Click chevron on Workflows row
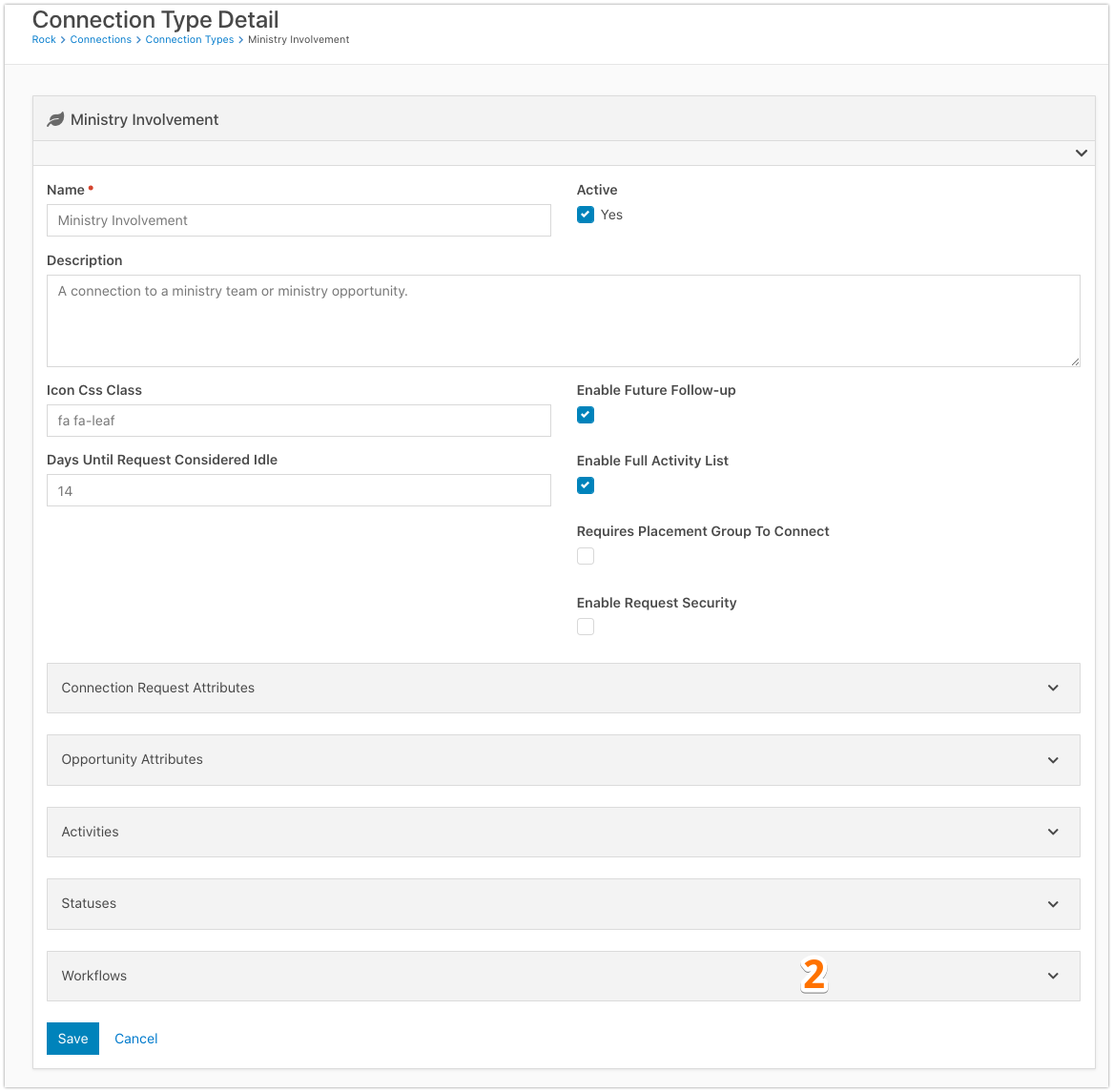 click(1053, 977)
